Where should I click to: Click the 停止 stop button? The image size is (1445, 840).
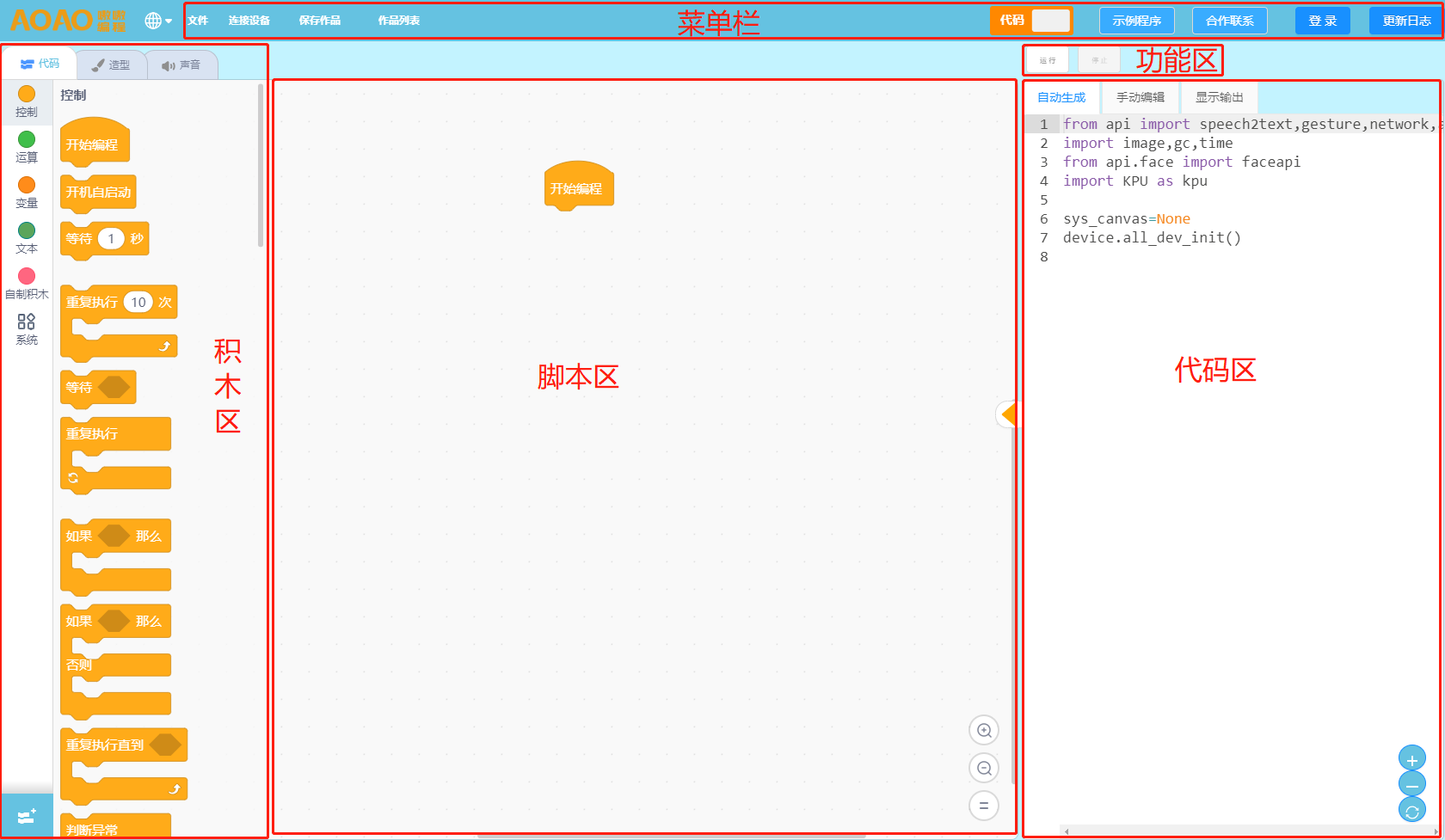tap(1099, 60)
